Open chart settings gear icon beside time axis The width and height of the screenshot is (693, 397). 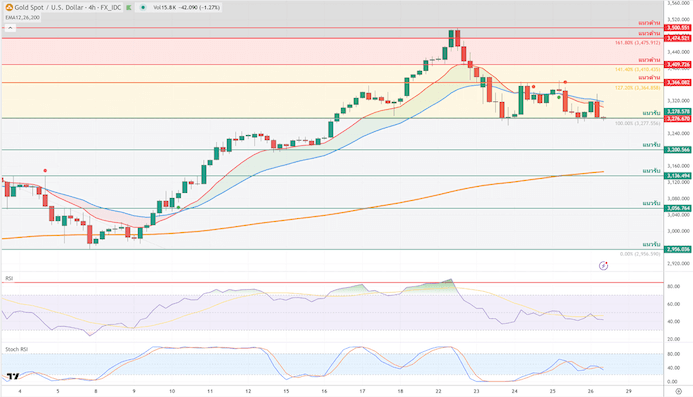tap(678, 391)
